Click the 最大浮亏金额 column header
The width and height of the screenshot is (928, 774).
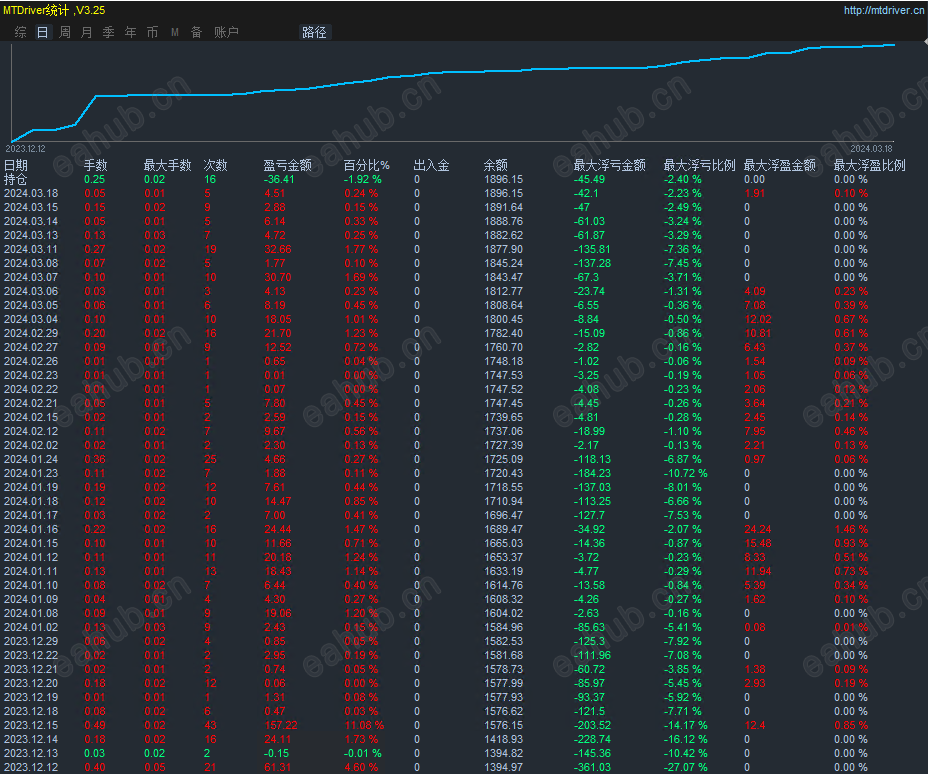click(x=609, y=165)
